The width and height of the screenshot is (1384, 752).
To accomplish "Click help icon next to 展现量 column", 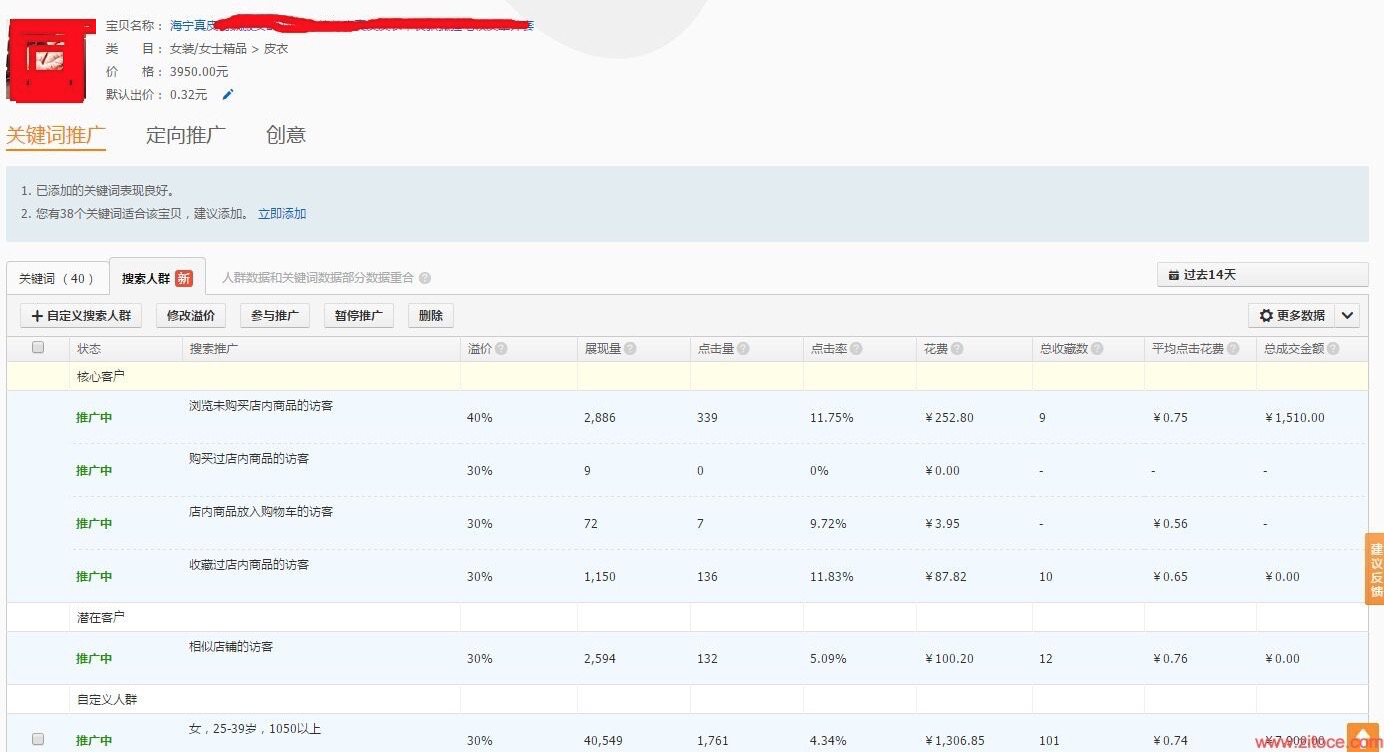I will pyautogui.click(x=630, y=349).
